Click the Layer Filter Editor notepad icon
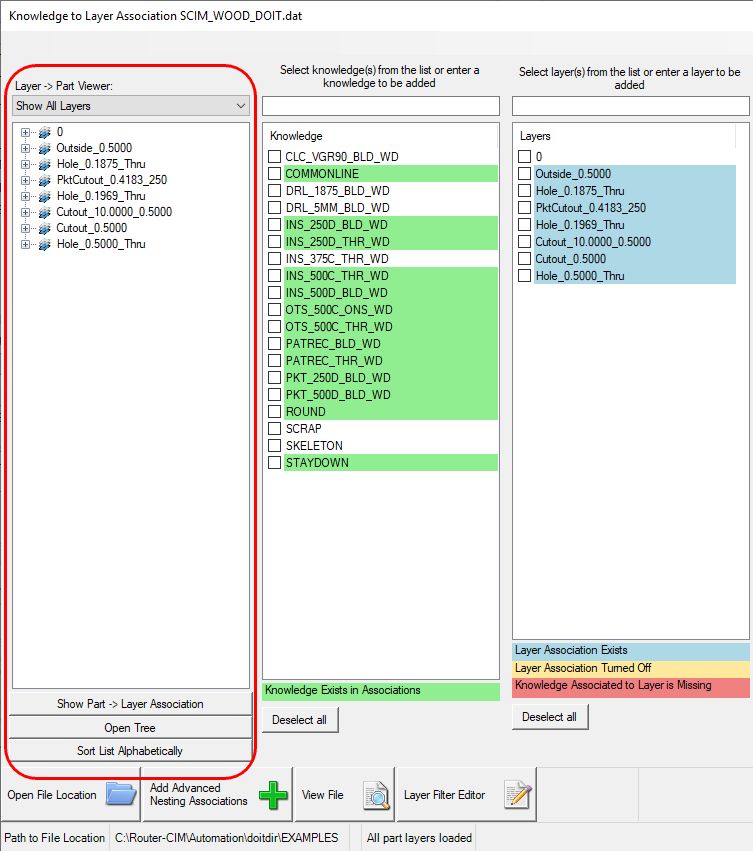The width and height of the screenshot is (753, 851). click(518, 795)
